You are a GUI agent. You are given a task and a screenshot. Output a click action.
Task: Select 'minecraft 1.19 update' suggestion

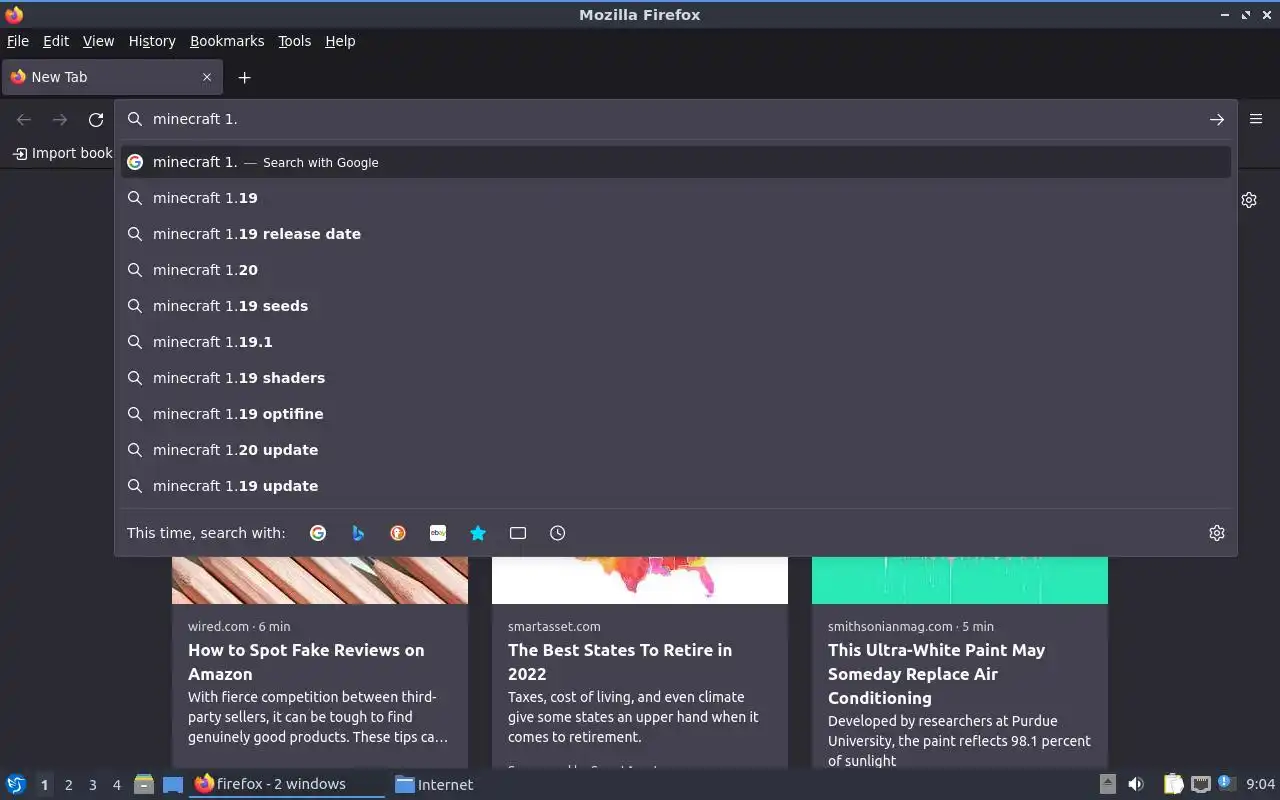(x=676, y=486)
